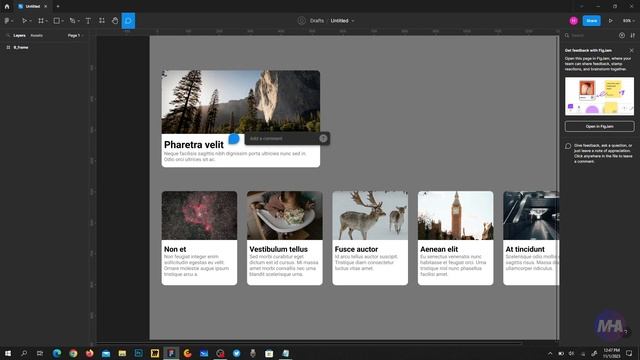This screenshot has width=640, height=360.
Task: Select the Move tool
Action: click(24, 20)
